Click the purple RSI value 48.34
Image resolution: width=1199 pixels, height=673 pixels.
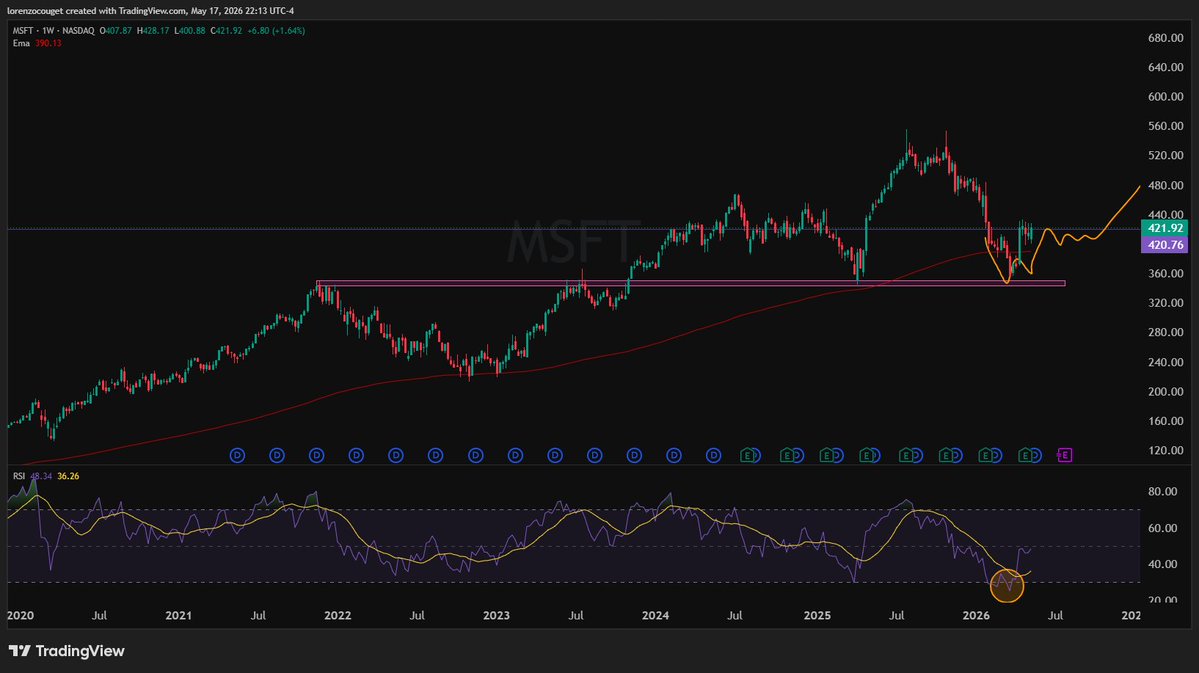click(41, 476)
